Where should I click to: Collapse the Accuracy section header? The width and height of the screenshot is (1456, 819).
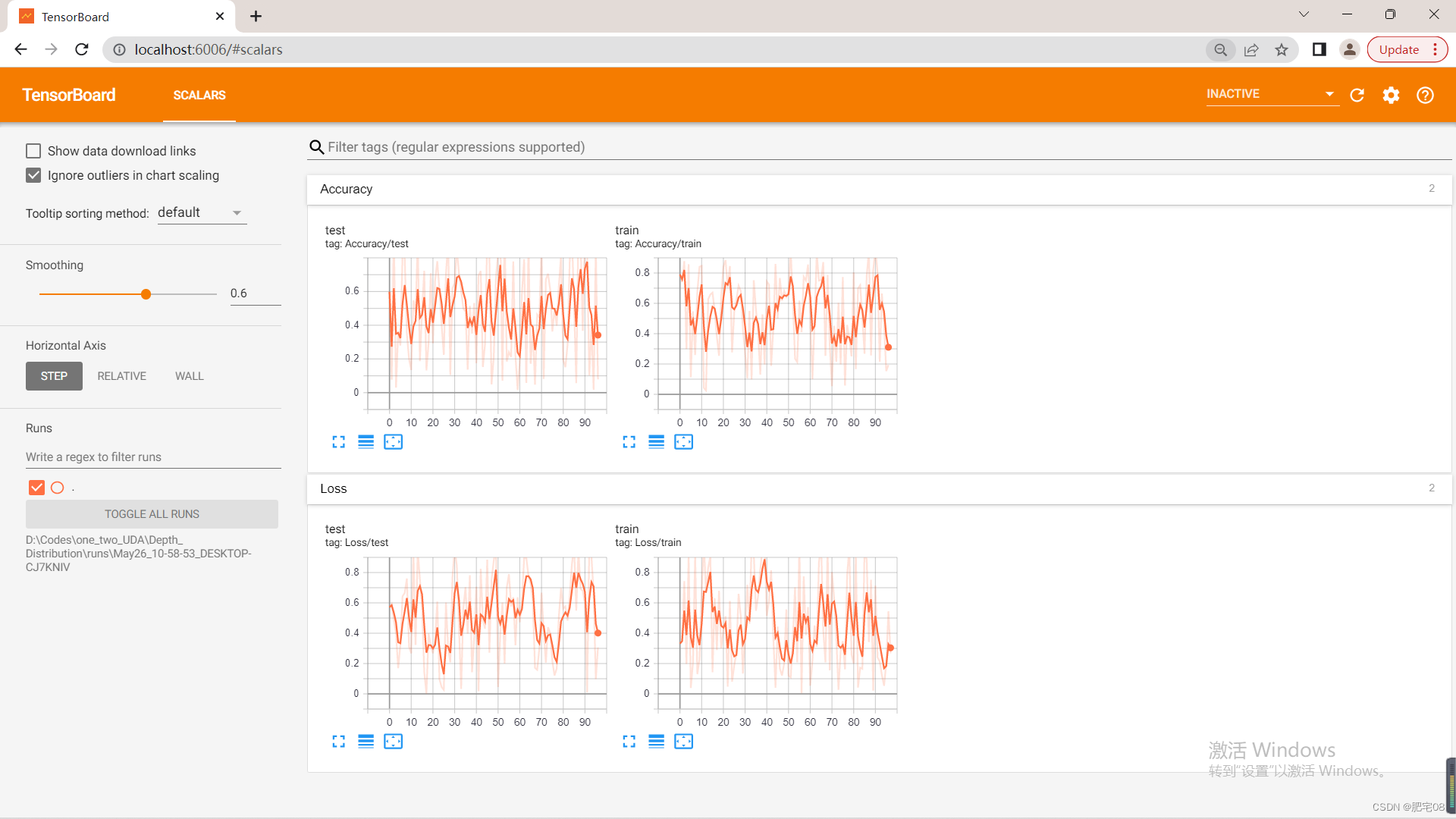346,189
